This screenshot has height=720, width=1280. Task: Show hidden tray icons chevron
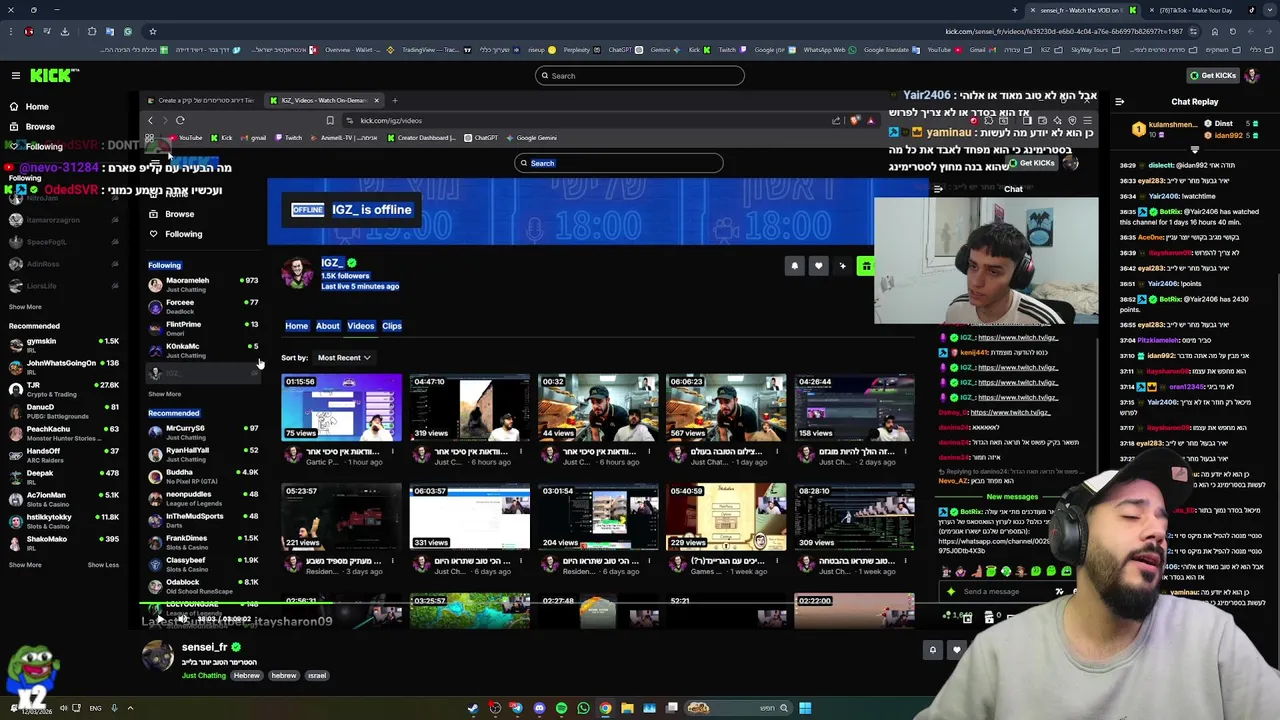click(x=130, y=708)
